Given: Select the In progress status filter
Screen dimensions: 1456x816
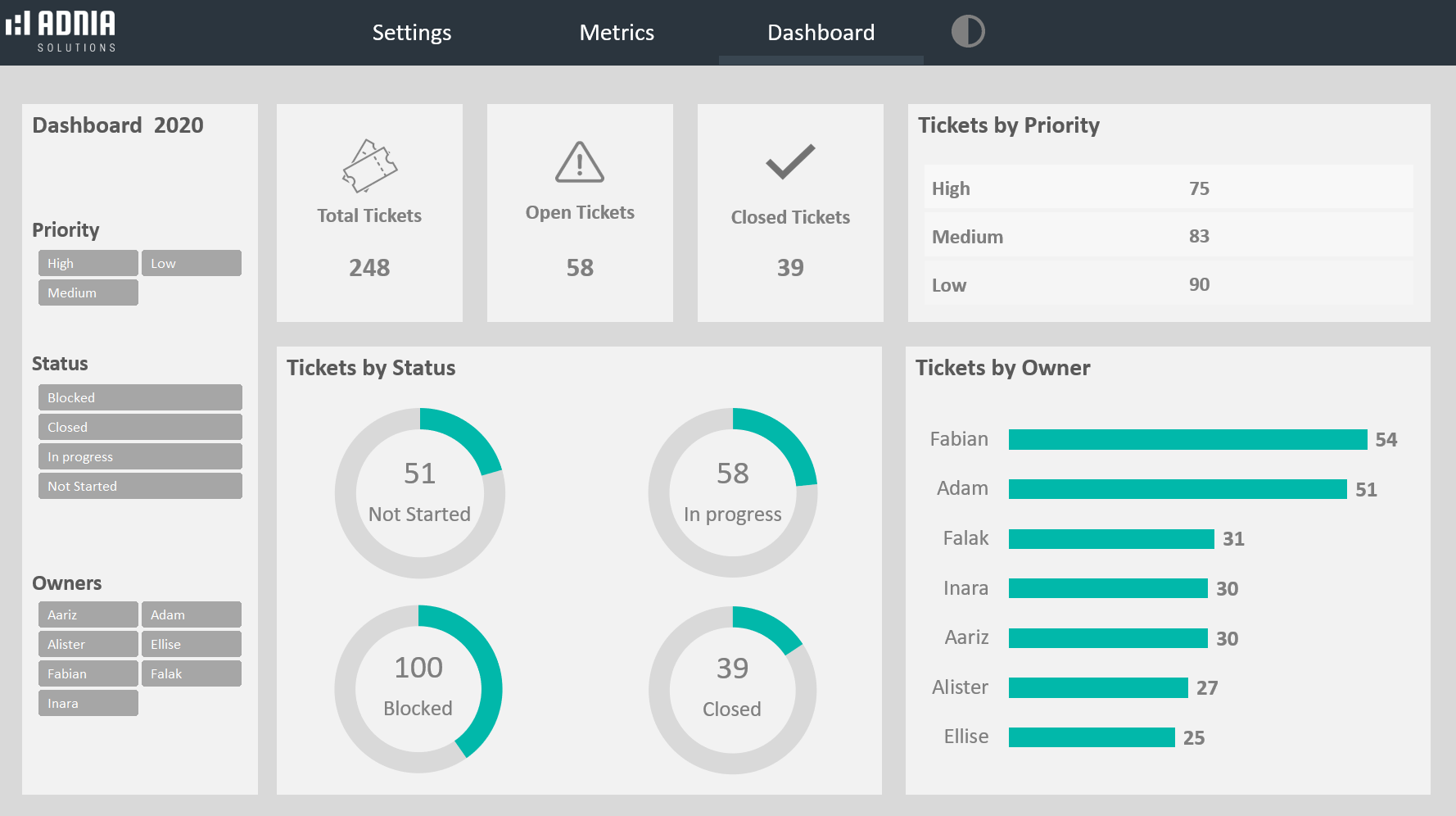Looking at the screenshot, I should (140, 456).
